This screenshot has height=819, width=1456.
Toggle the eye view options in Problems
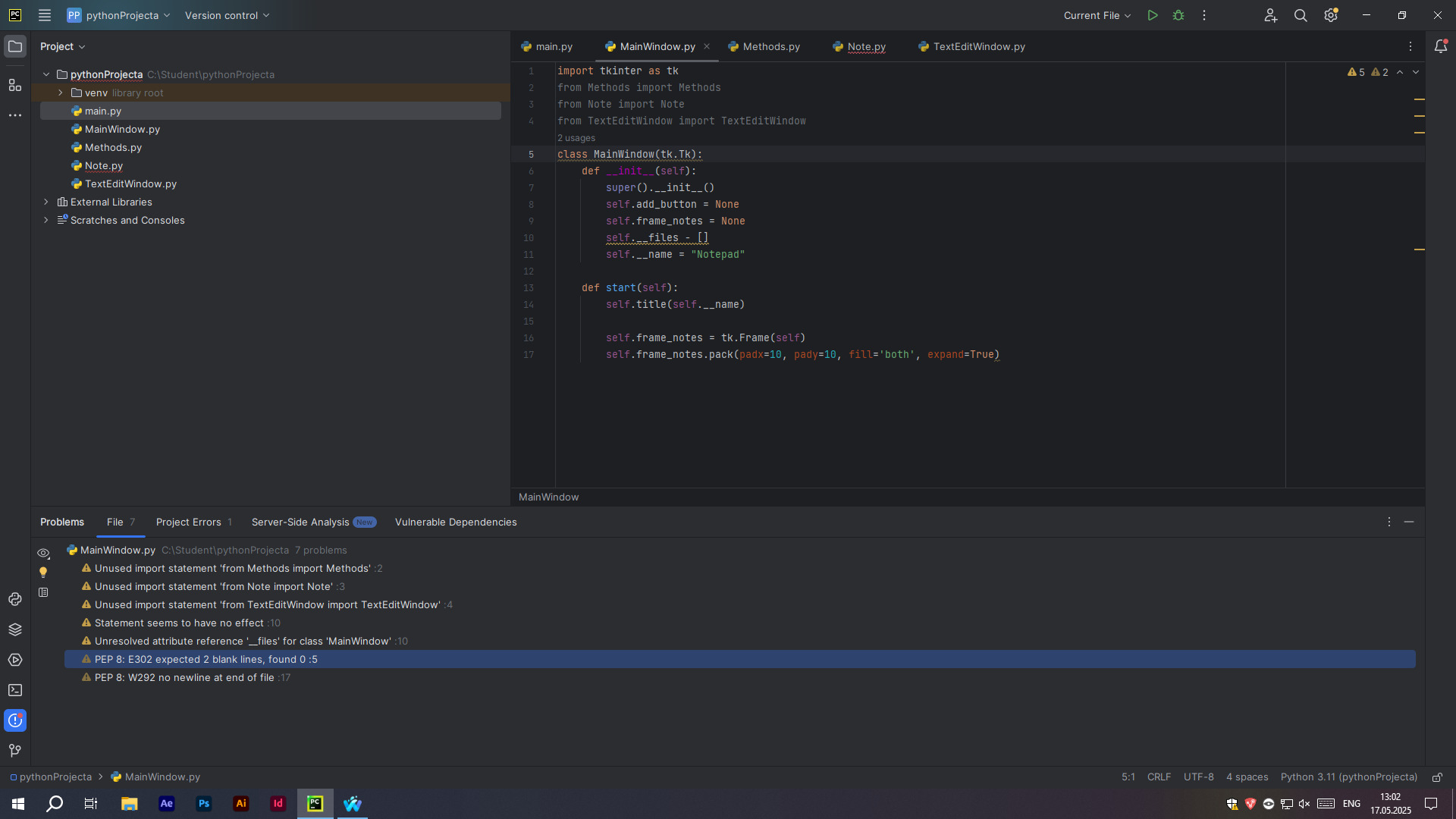pos(43,553)
